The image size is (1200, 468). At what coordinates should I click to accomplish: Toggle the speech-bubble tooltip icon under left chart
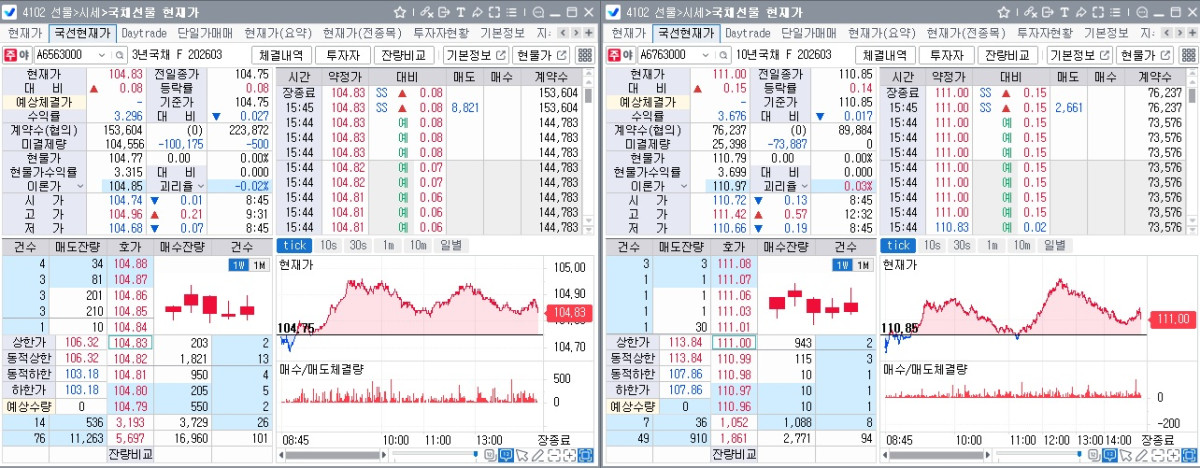click(x=505, y=455)
